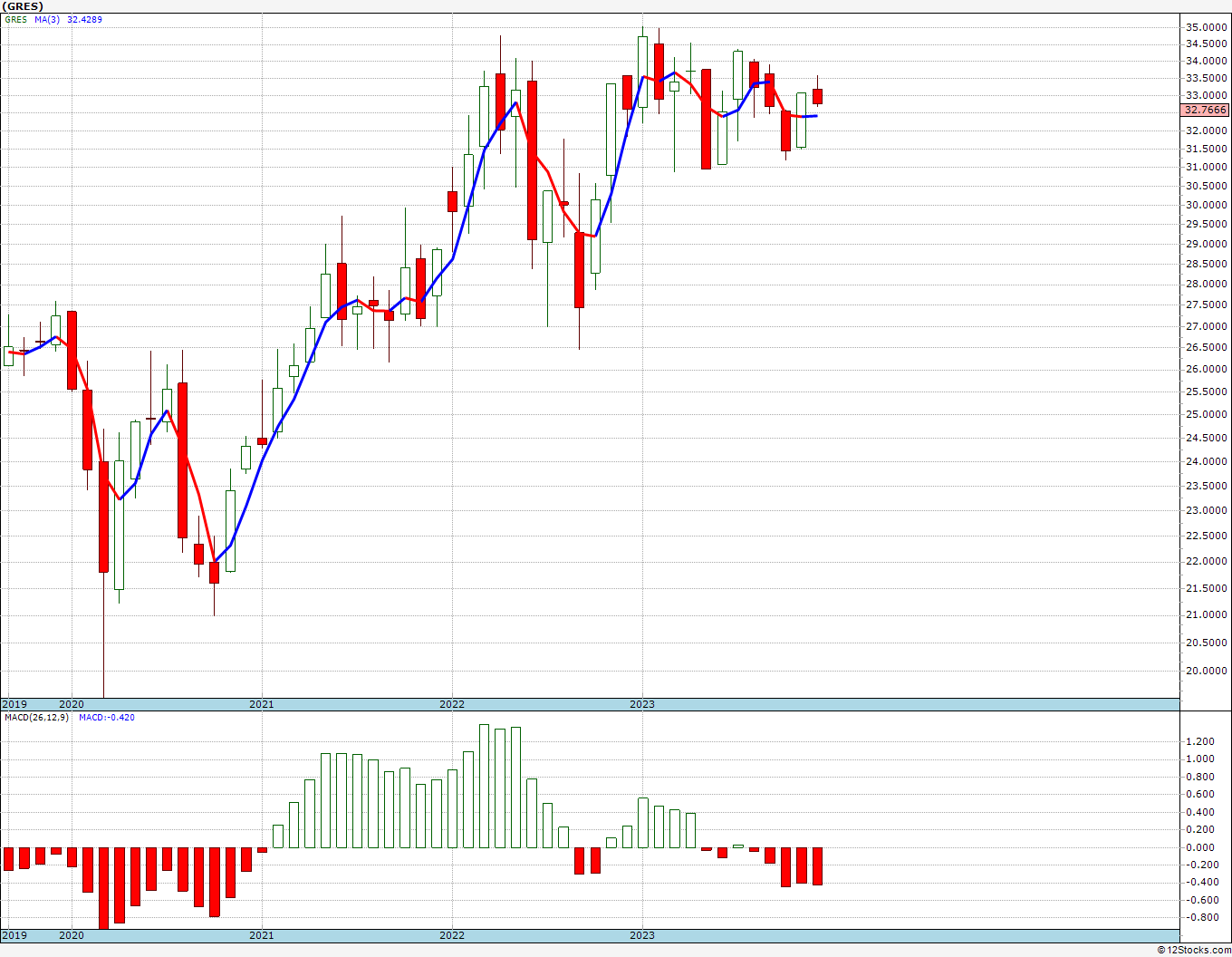Click the "26.5000" price axis label
1232x957 pixels.
tap(1207, 348)
